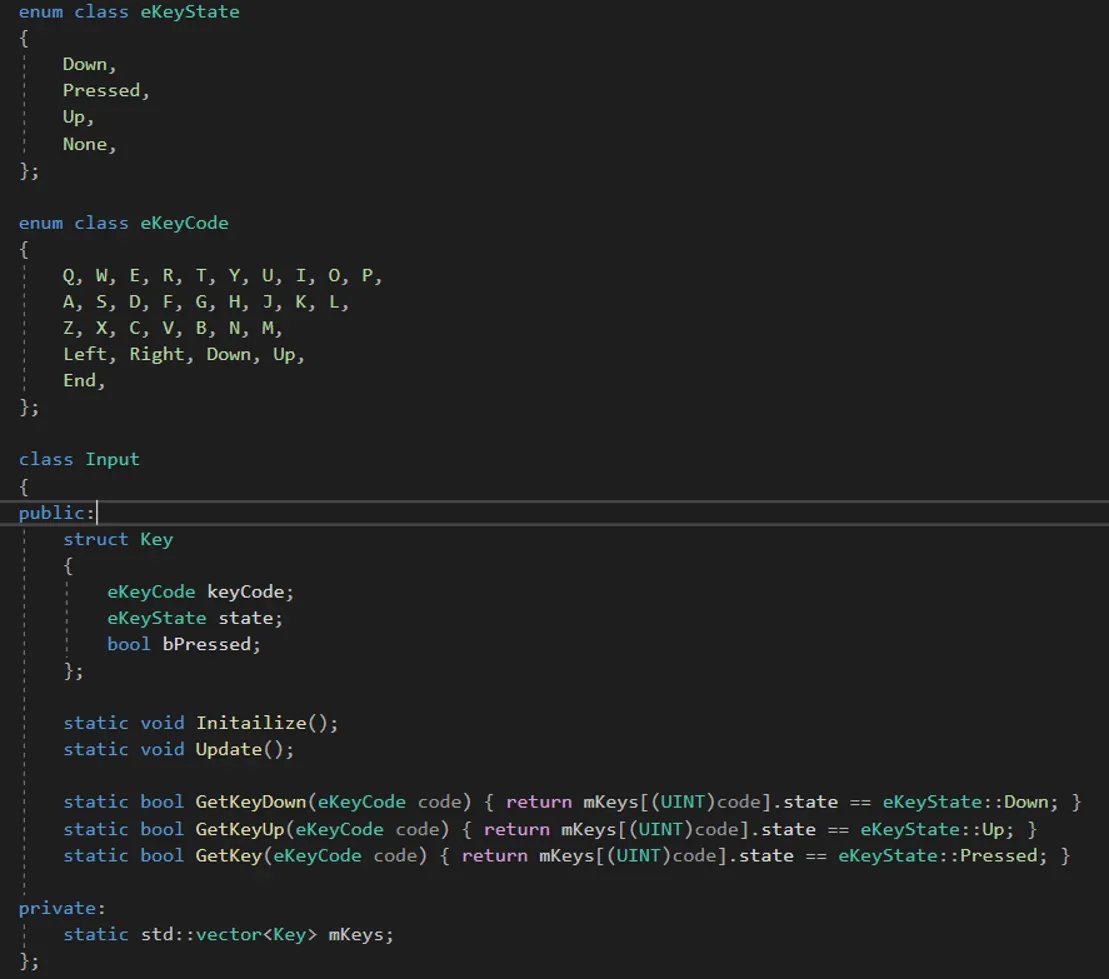Click "eKeyState" in the first enum class declaration
This screenshot has height=979, width=1109.
click(190, 12)
